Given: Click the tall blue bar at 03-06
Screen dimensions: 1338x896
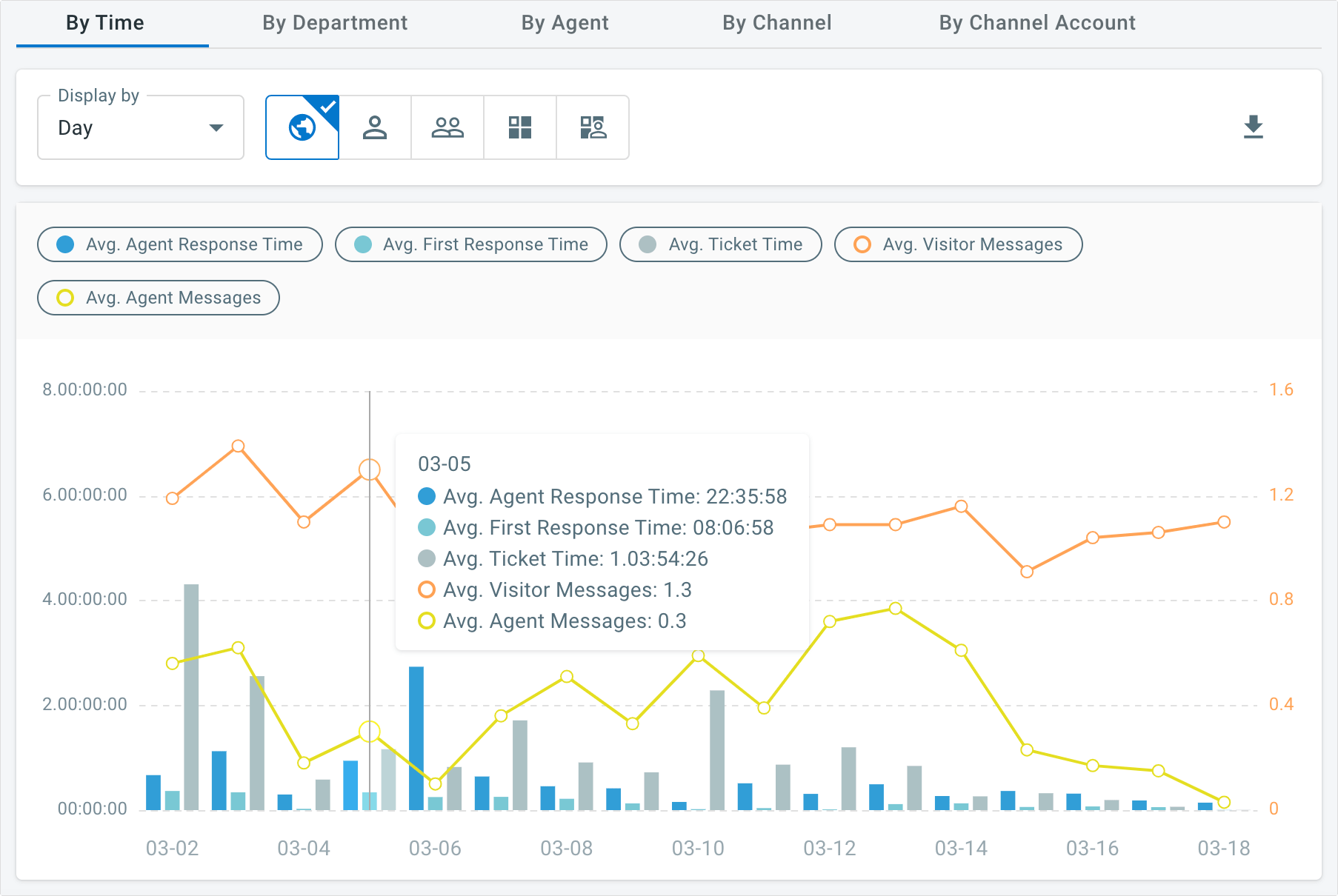Looking at the screenshot, I should [416, 738].
